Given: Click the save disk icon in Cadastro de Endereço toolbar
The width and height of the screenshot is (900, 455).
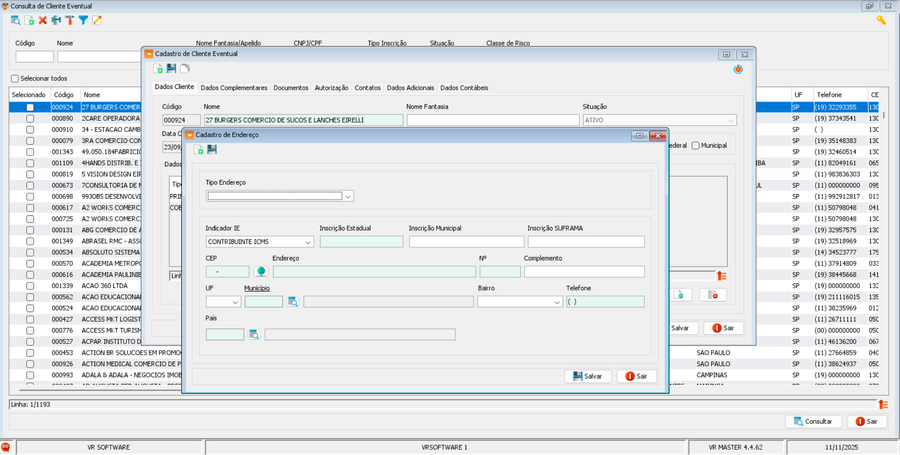Looking at the screenshot, I should (212, 149).
